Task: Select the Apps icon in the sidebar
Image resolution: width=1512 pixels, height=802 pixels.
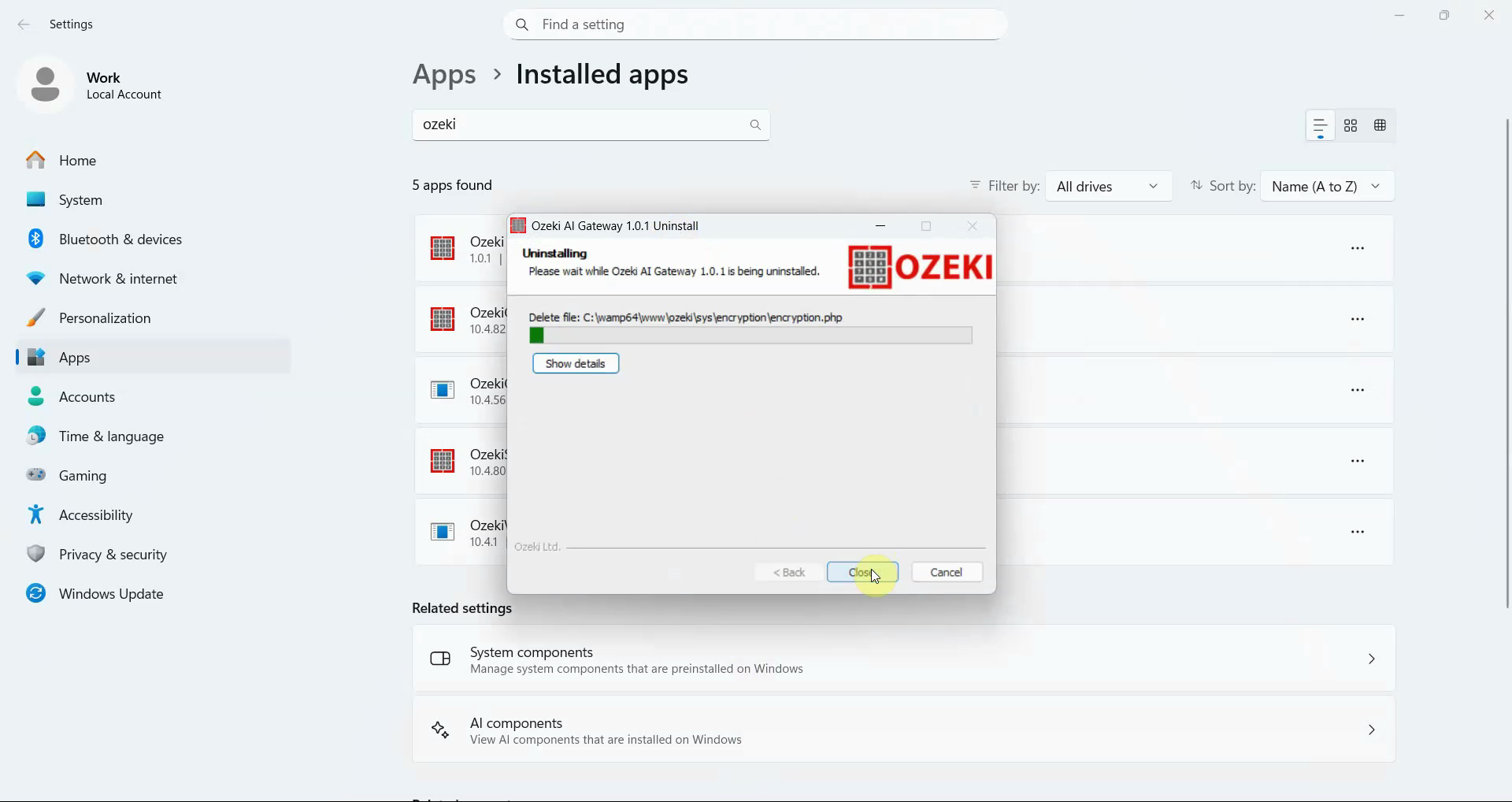Action: click(x=36, y=357)
